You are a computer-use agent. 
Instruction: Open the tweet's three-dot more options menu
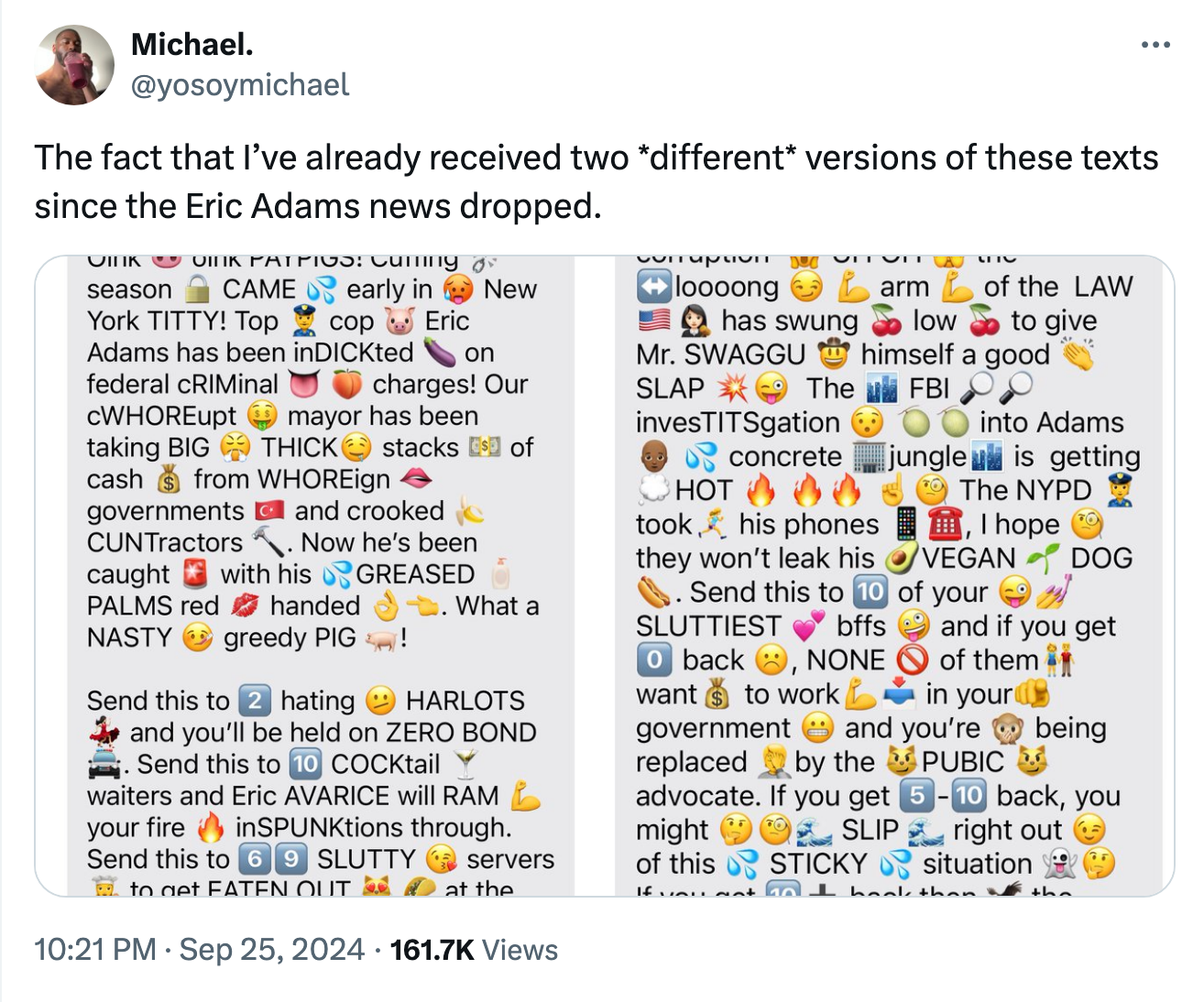(x=1155, y=45)
